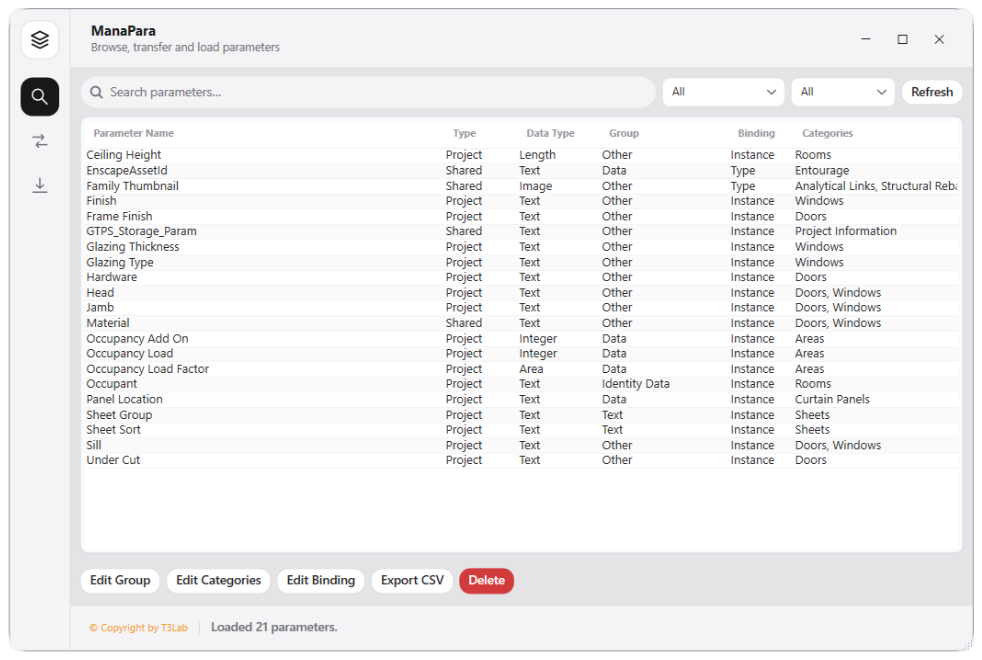Select the Family Thumbnail row
This screenshot has width=982, height=660.
tap(521, 186)
